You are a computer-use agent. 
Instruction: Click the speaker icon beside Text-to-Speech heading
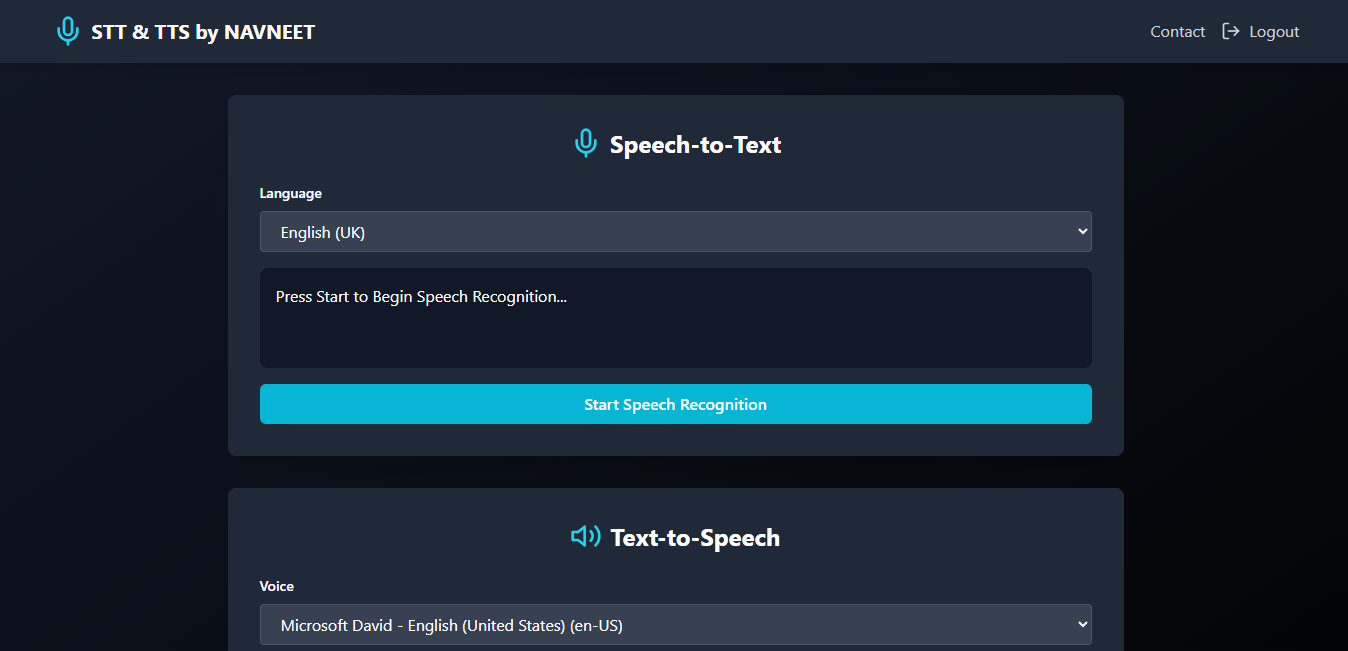[x=585, y=537]
